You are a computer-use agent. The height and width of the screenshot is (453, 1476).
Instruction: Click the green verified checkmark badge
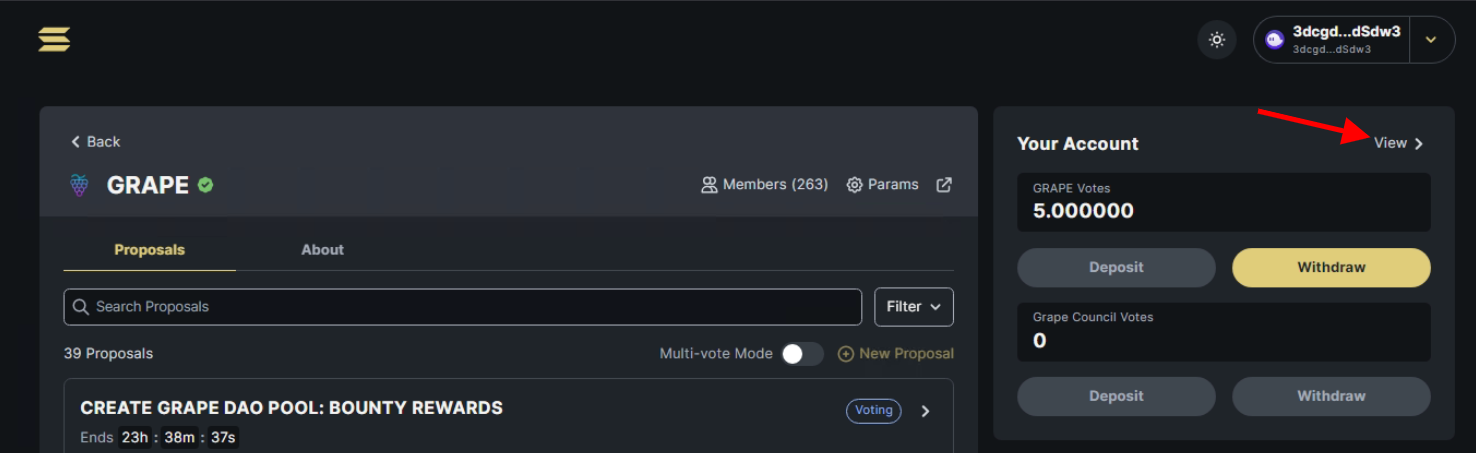[205, 185]
